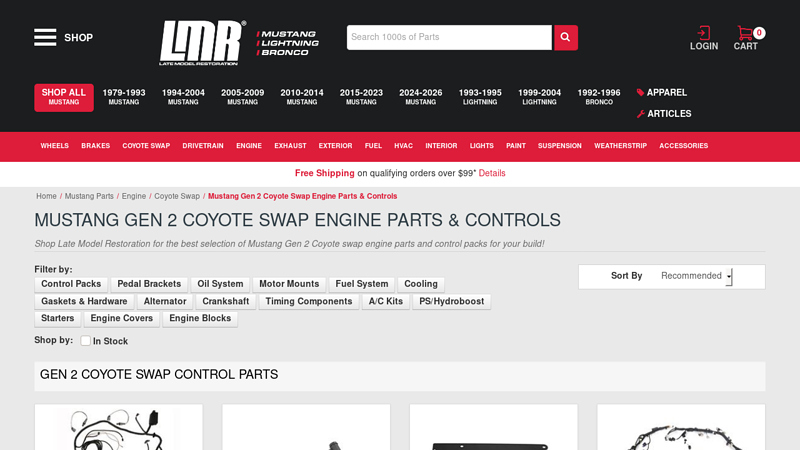Select 1992-1996 Bronco tab
Screen dimensions: 800x450
599,97
